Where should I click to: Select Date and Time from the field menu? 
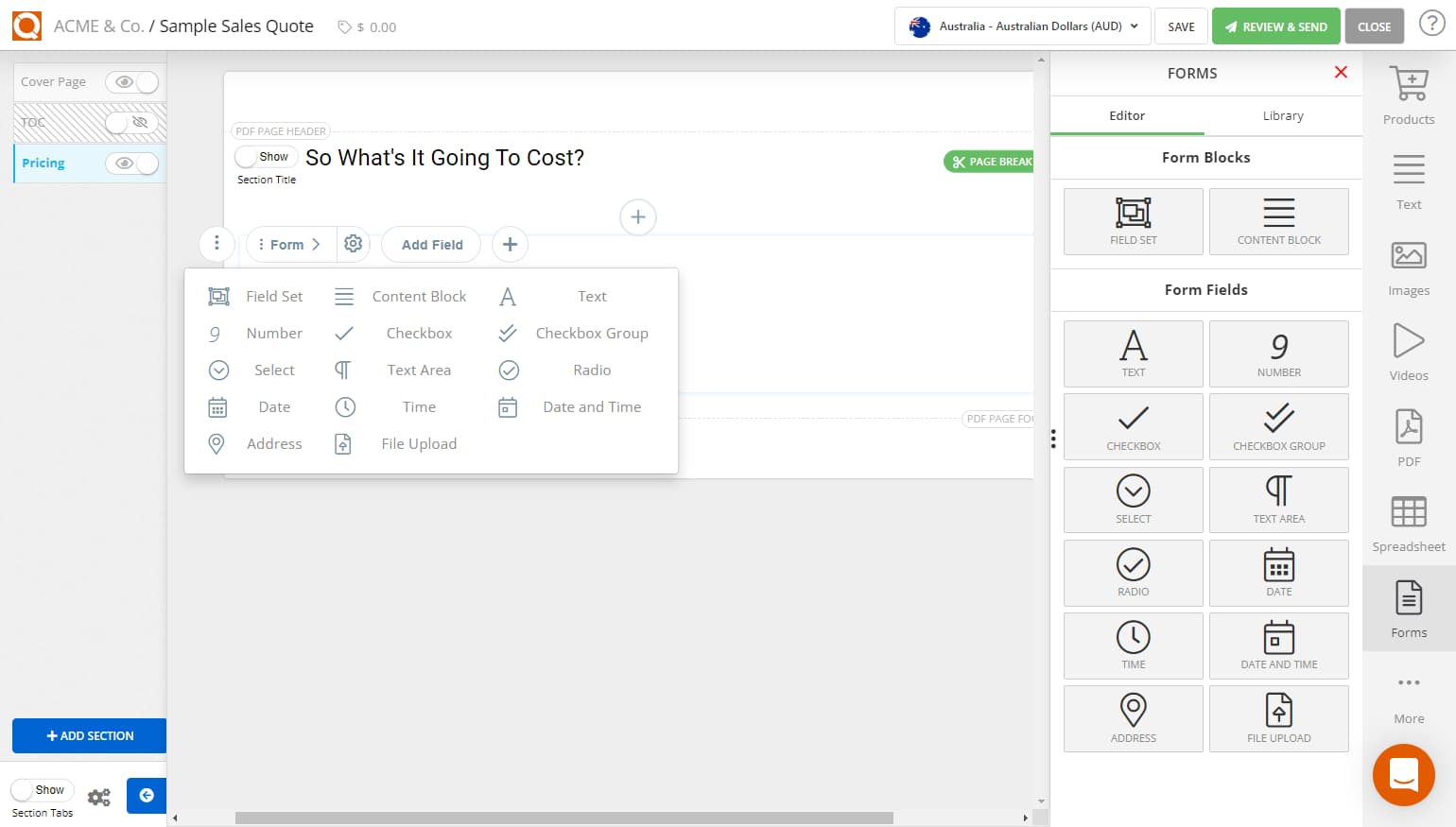(x=592, y=406)
